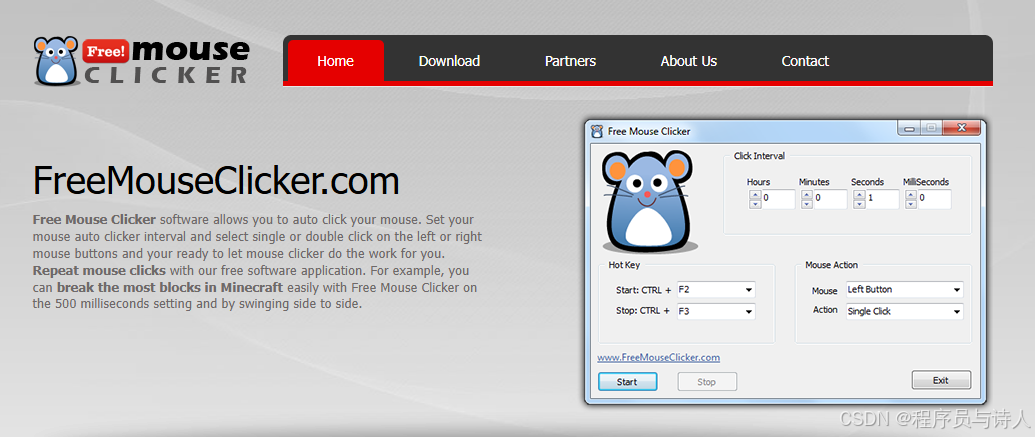
Task: Open the Contact page
Action: 805,61
